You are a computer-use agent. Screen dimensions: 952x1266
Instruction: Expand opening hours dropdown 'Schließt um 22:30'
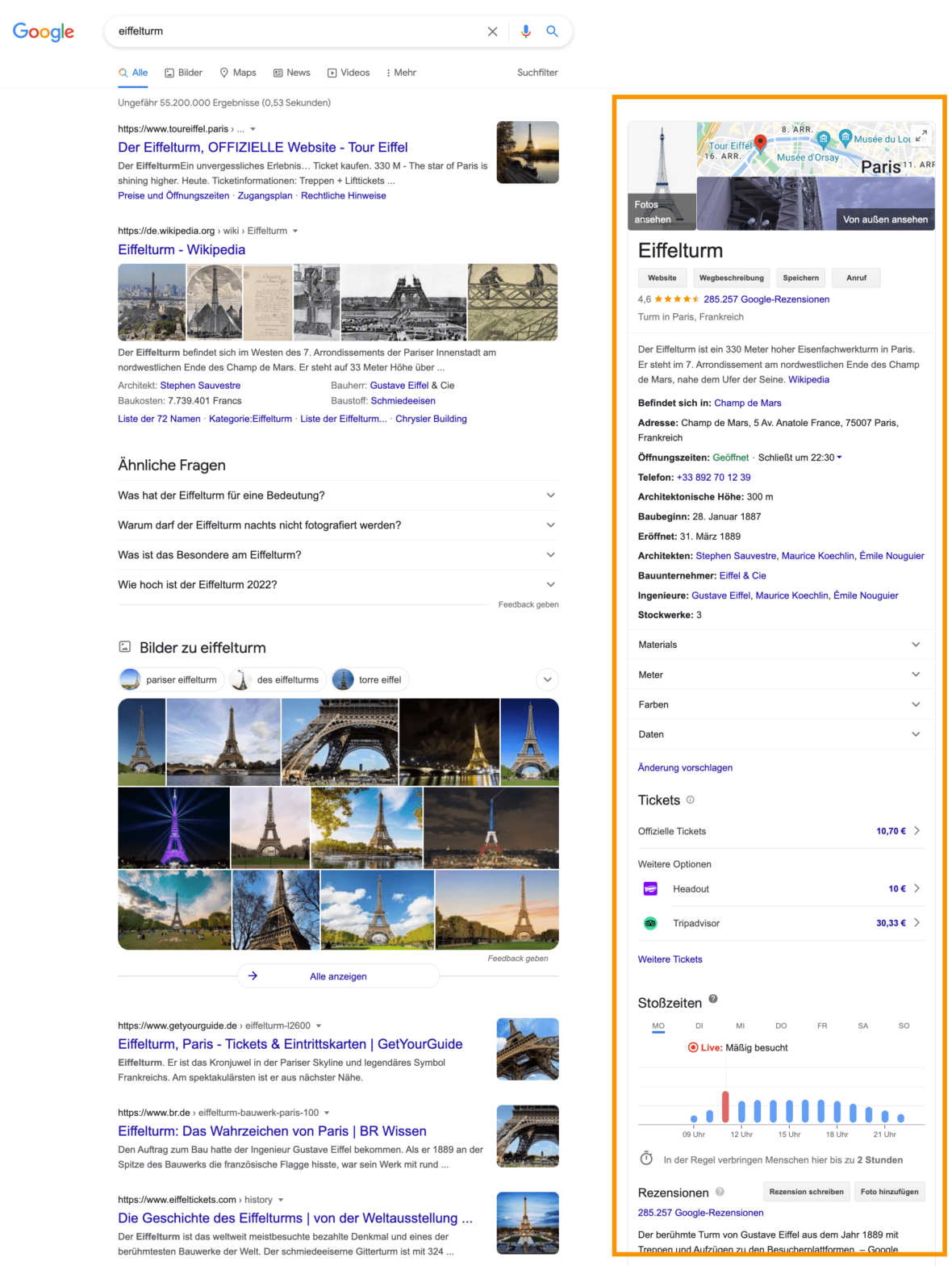[x=800, y=458]
